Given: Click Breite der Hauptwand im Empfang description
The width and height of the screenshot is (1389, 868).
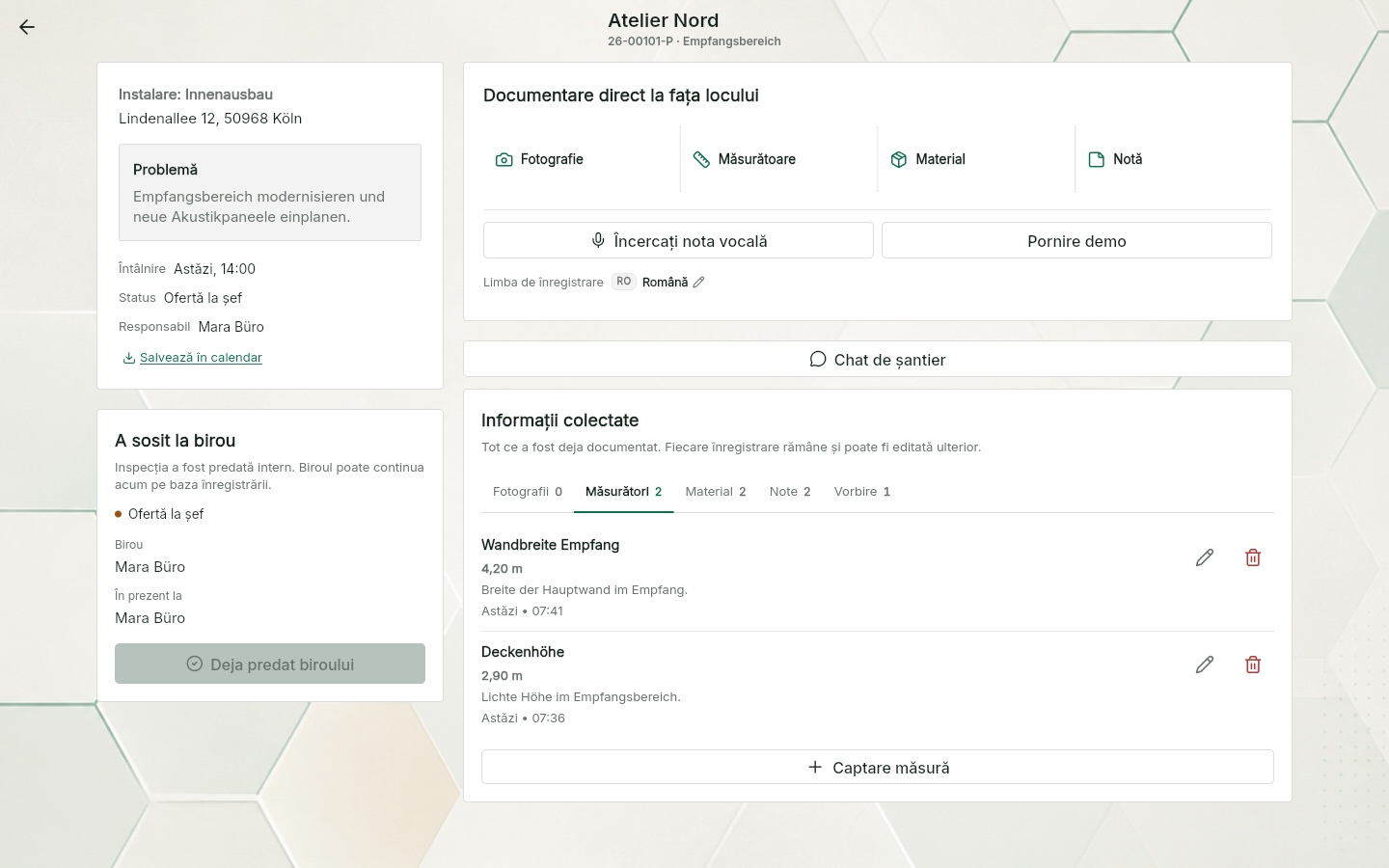Looking at the screenshot, I should pyautogui.click(x=585, y=590).
